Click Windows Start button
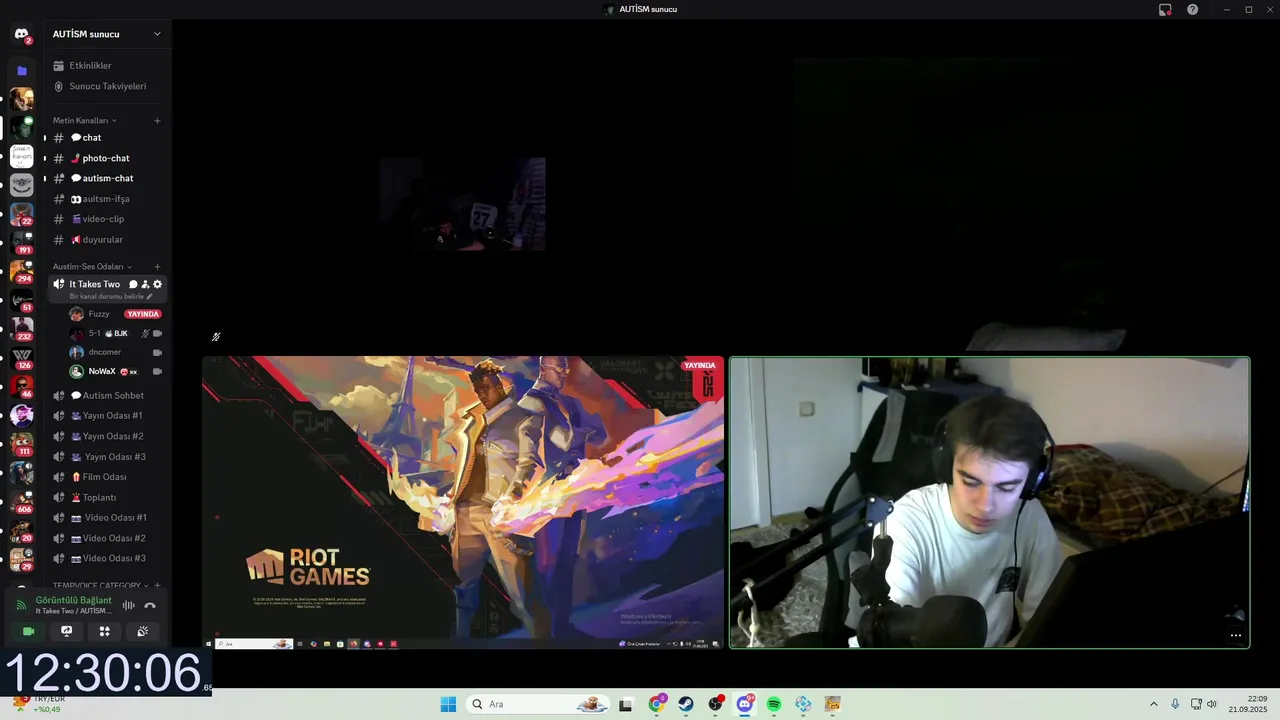This screenshot has width=1280, height=720. coord(448,704)
